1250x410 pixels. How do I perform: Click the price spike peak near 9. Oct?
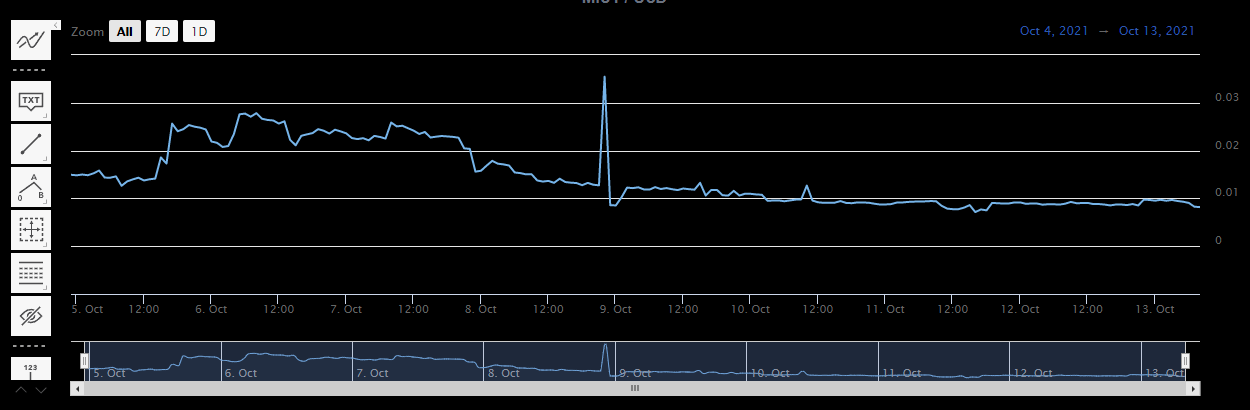[604, 76]
